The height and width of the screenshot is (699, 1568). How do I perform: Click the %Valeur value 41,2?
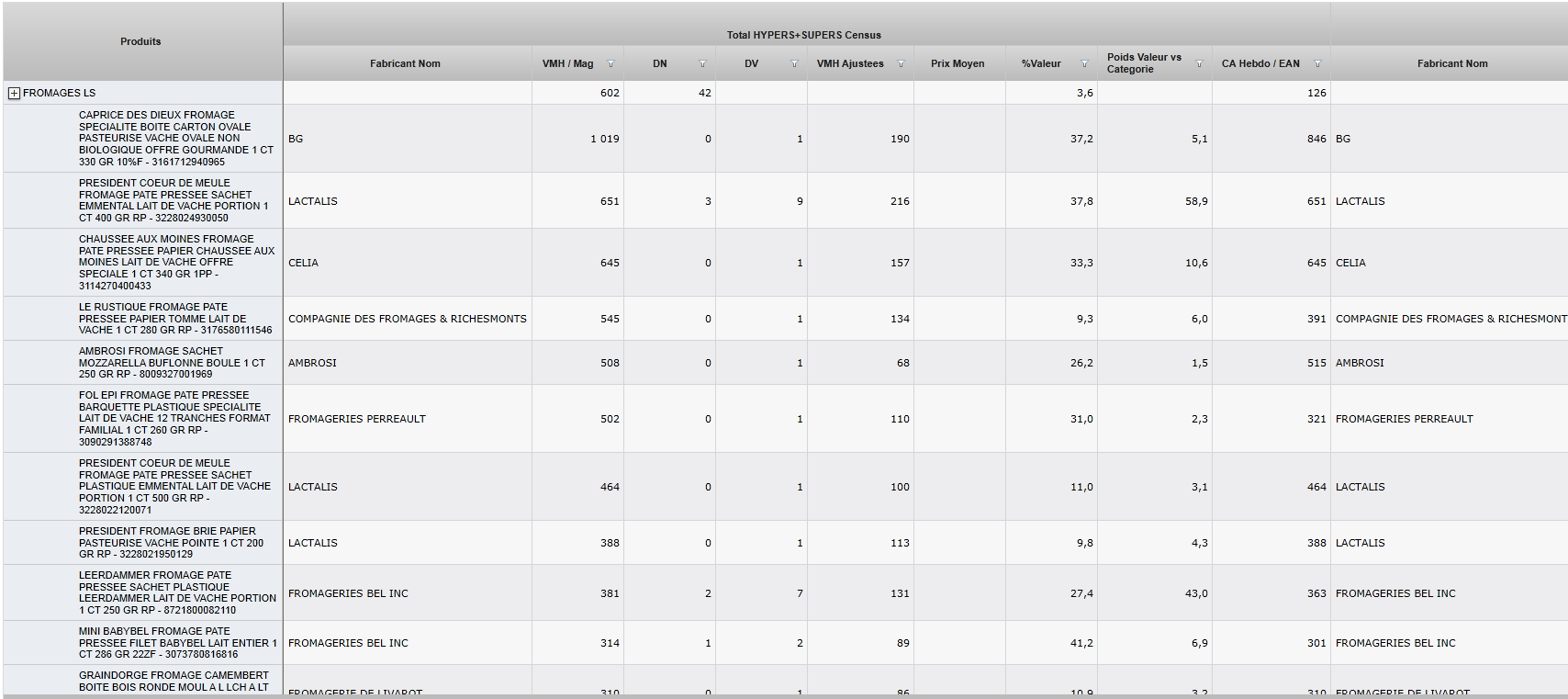[1081, 643]
